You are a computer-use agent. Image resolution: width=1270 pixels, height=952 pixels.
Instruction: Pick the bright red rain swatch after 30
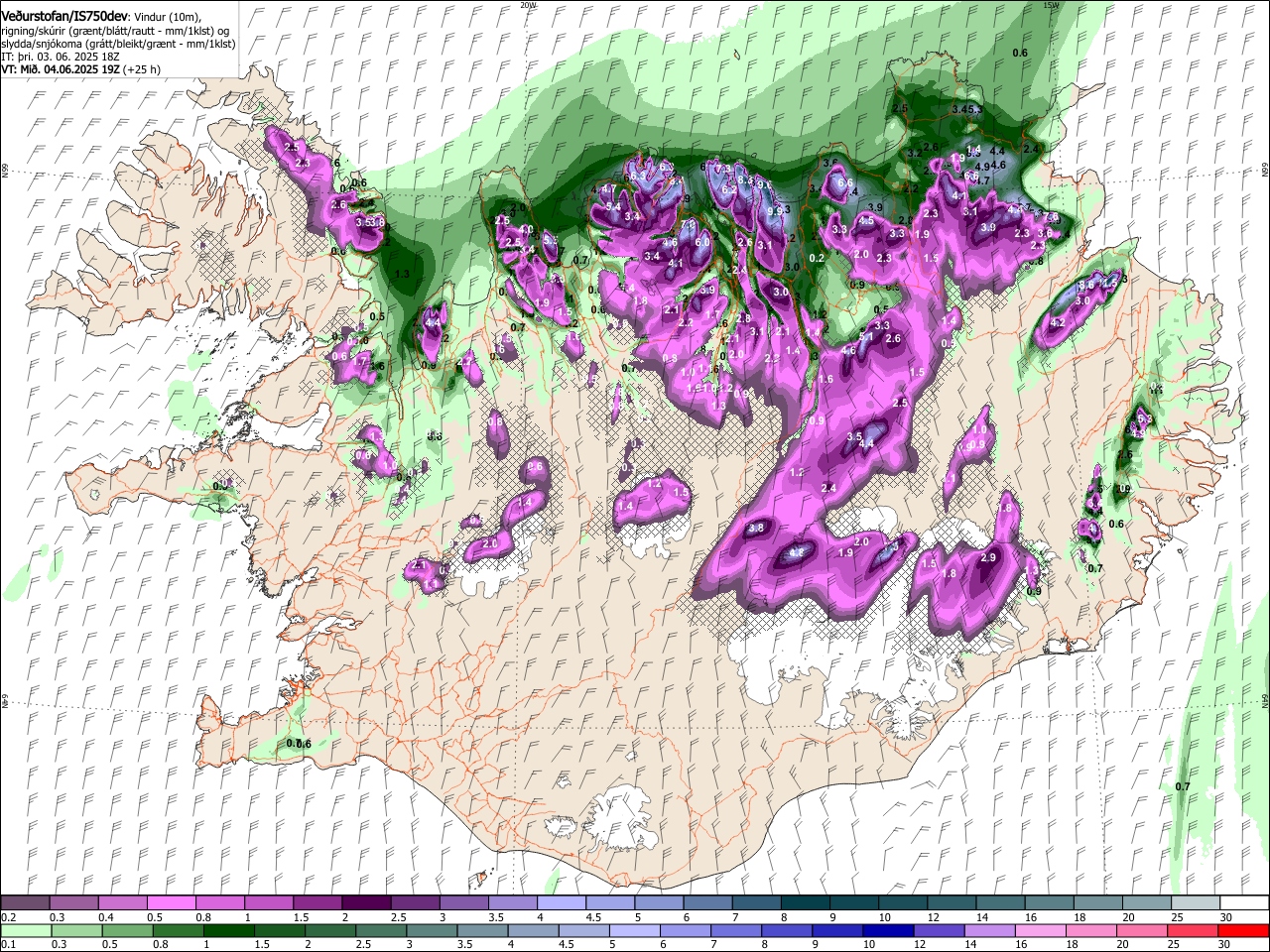pyautogui.click(x=1244, y=931)
